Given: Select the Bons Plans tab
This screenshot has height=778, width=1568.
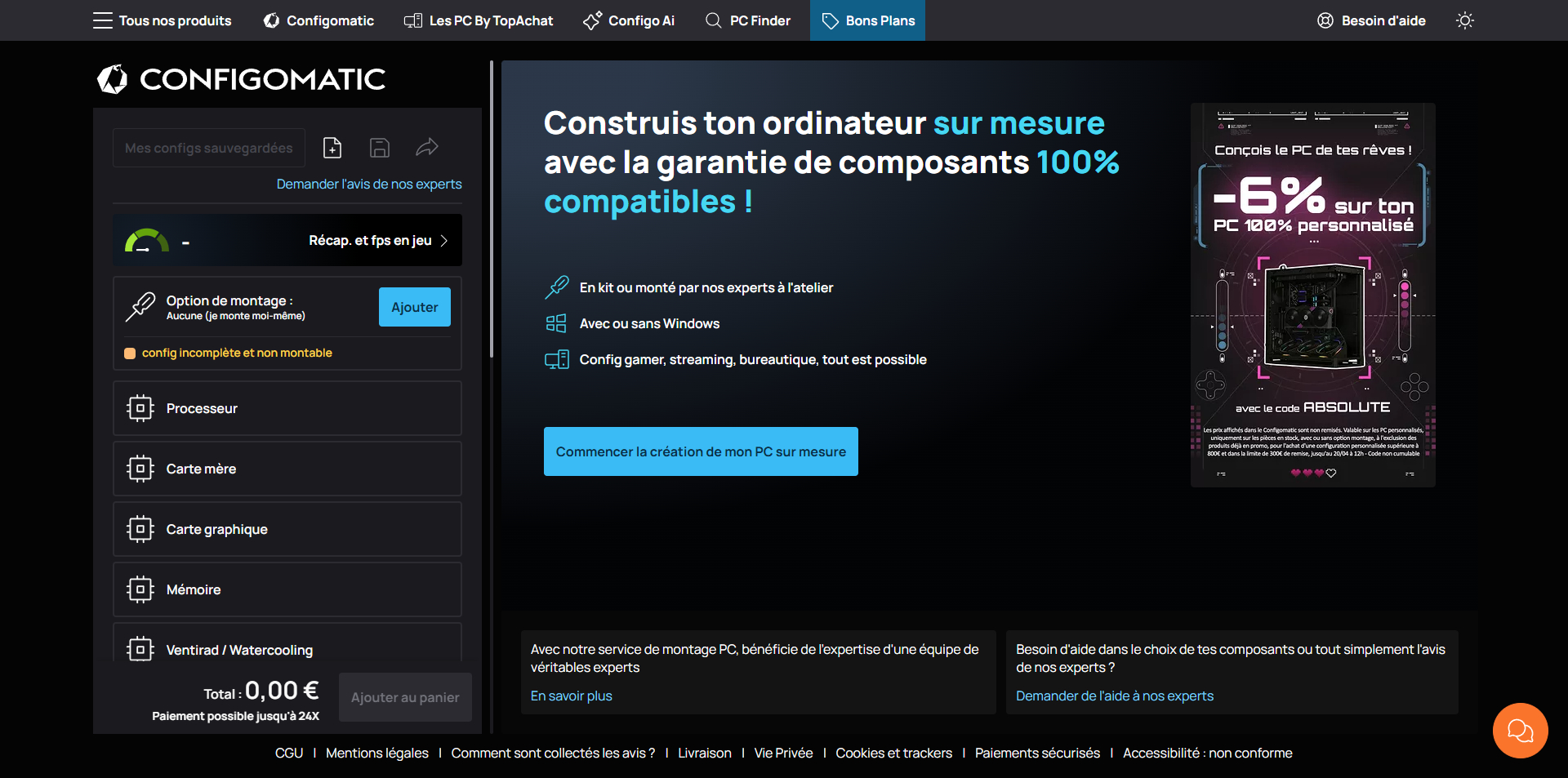Looking at the screenshot, I should [x=867, y=20].
